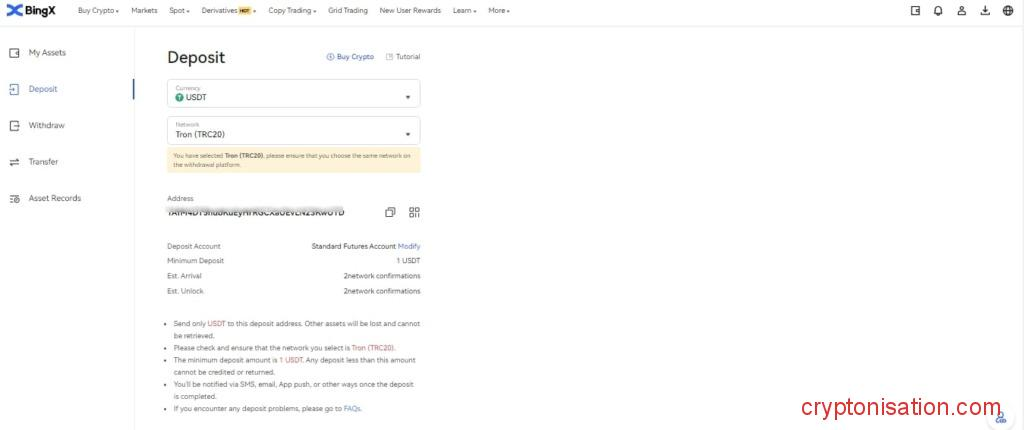Click the download app icon
This screenshot has height=430, width=1024.
[x=984, y=11]
